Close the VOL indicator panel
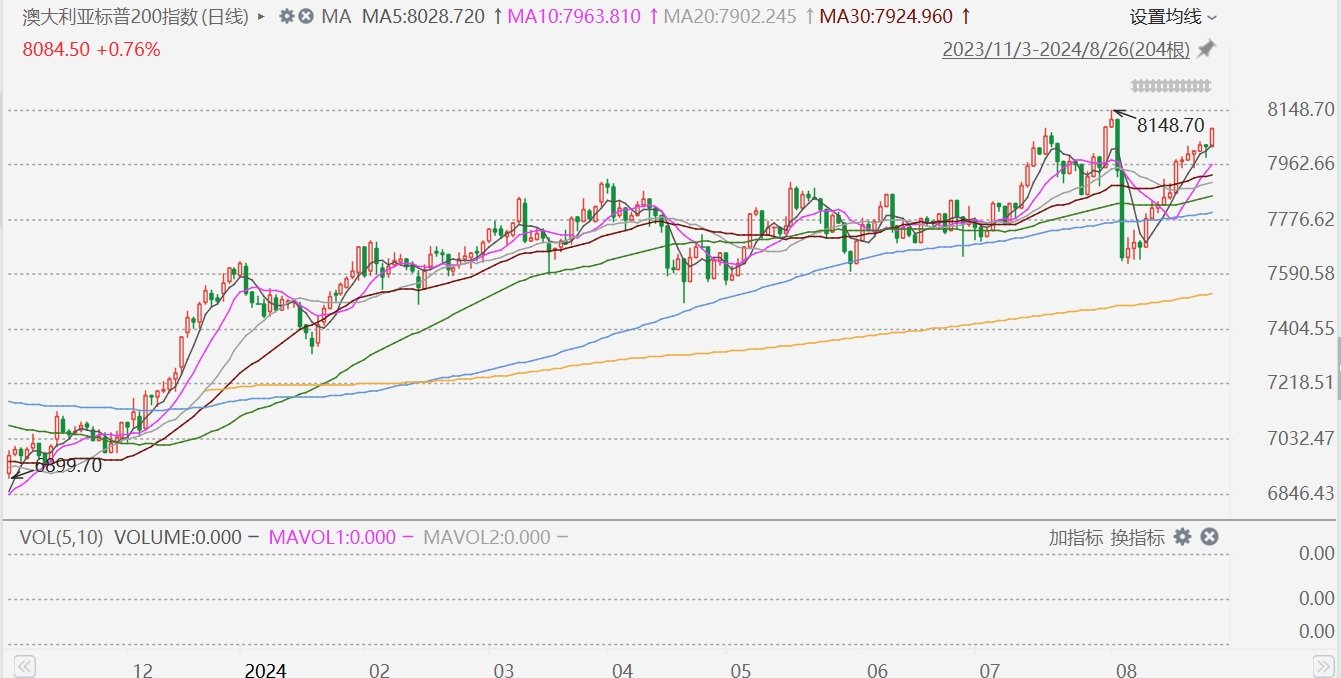 pyautogui.click(x=1209, y=537)
